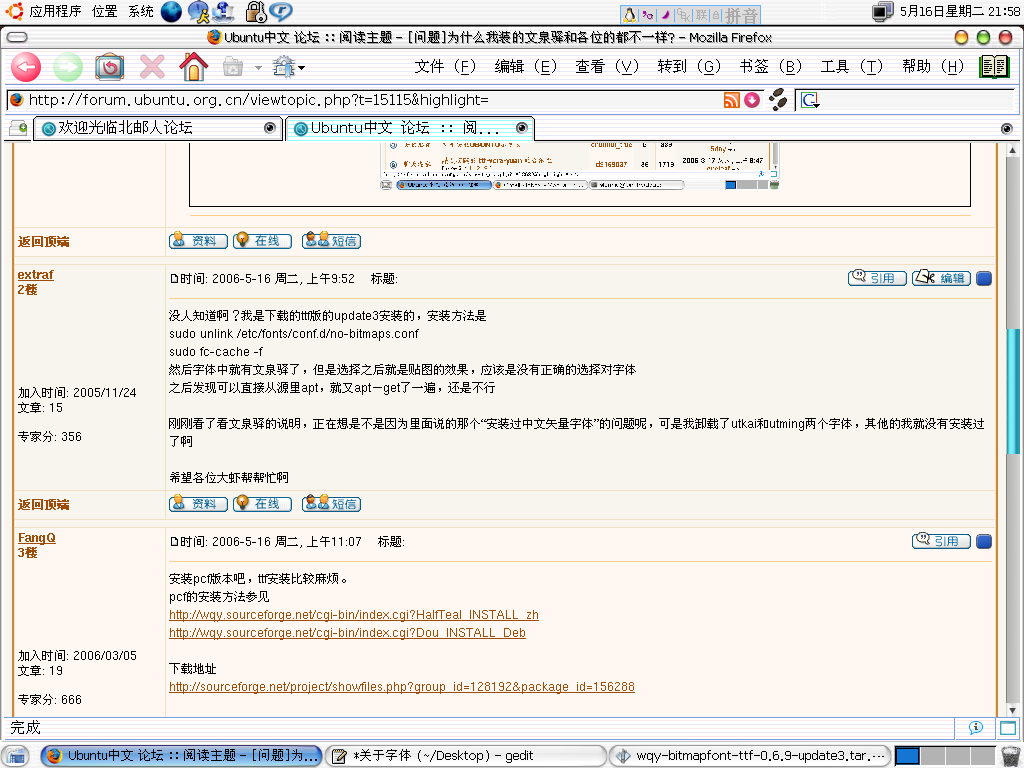This screenshot has height=768, width=1024.
Task: Close the Ubuntu中文 论坛 tab
Action: click(x=521, y=127)
